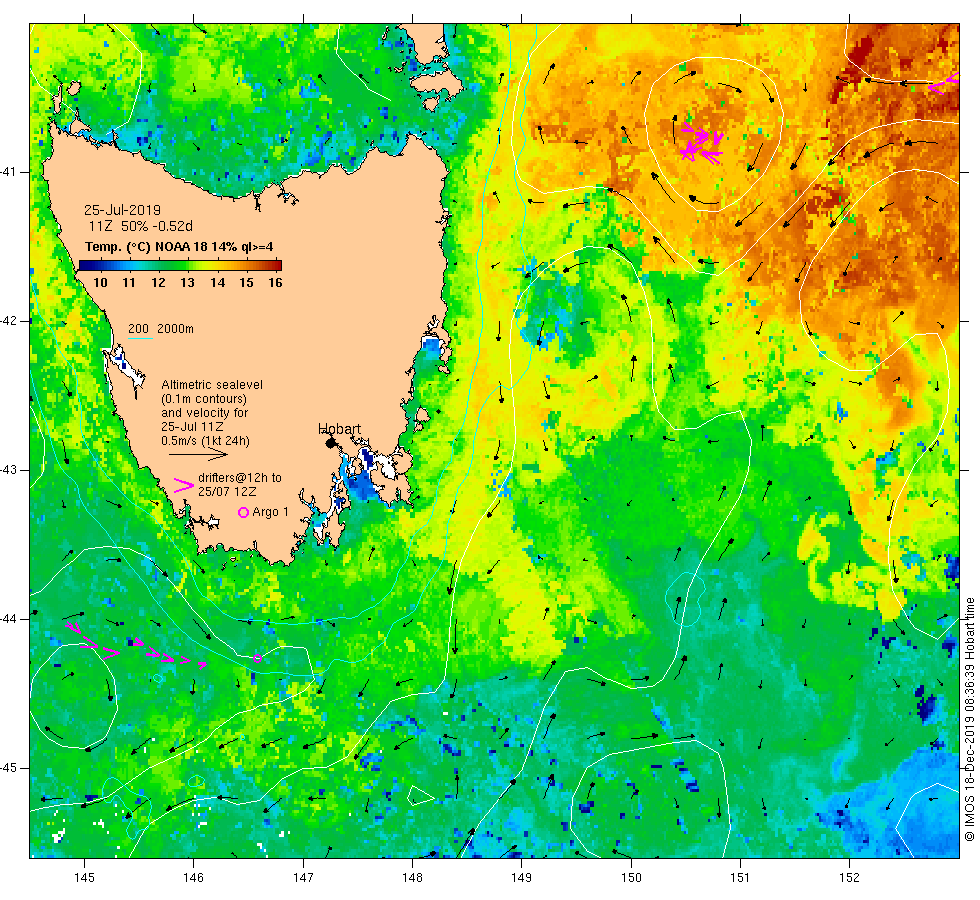Click the '14' value on temperature scale
980x900 pixels.
pos(217,282)
